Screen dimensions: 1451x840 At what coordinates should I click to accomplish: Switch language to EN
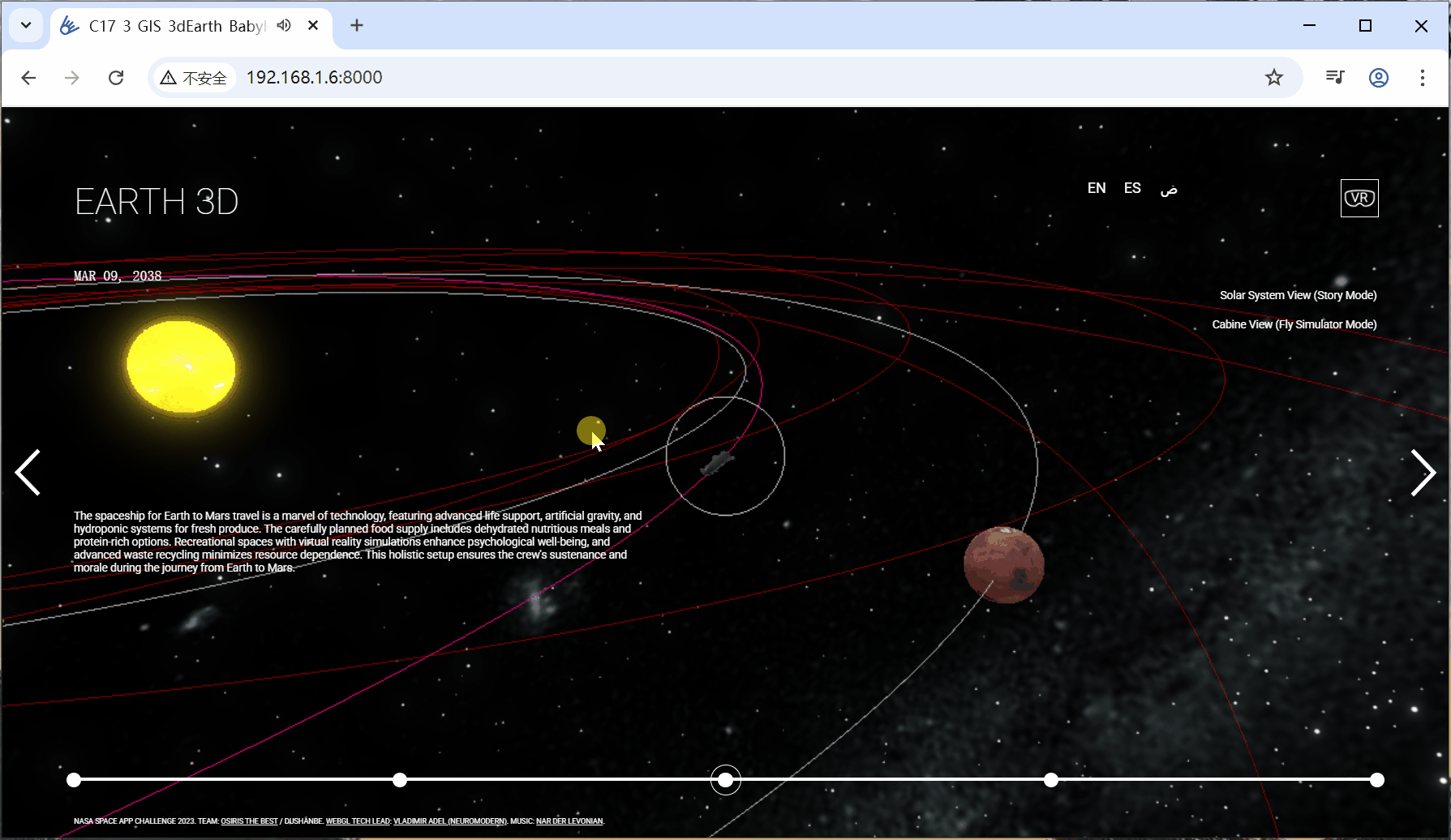[x=1097, y=188]
